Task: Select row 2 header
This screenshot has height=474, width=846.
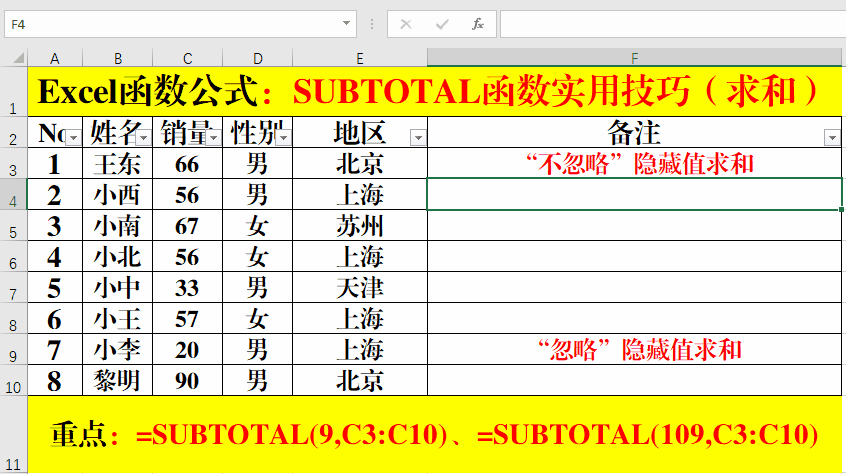Action: [13, 133]
